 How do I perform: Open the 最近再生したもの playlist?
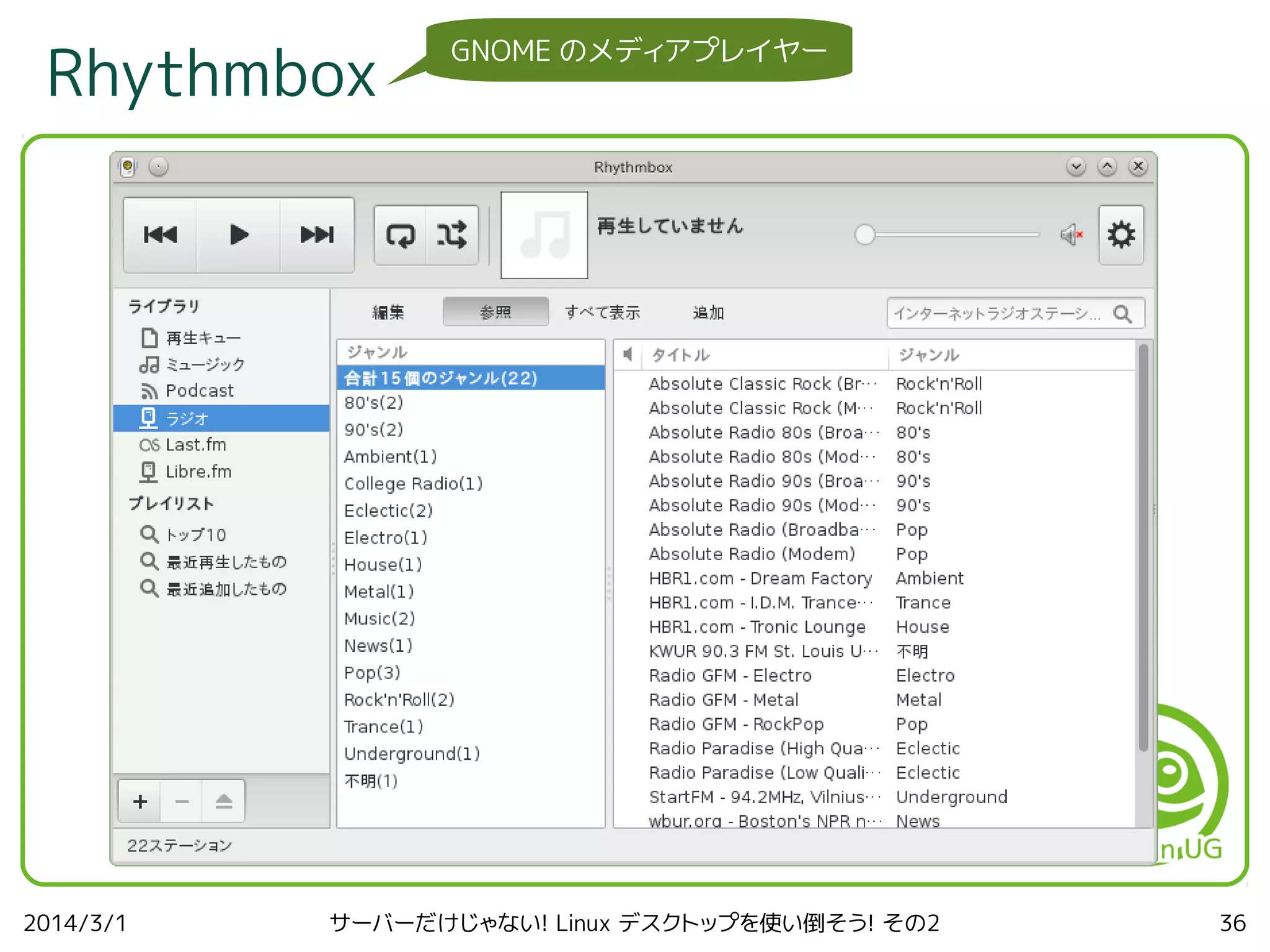pos(221,562)
